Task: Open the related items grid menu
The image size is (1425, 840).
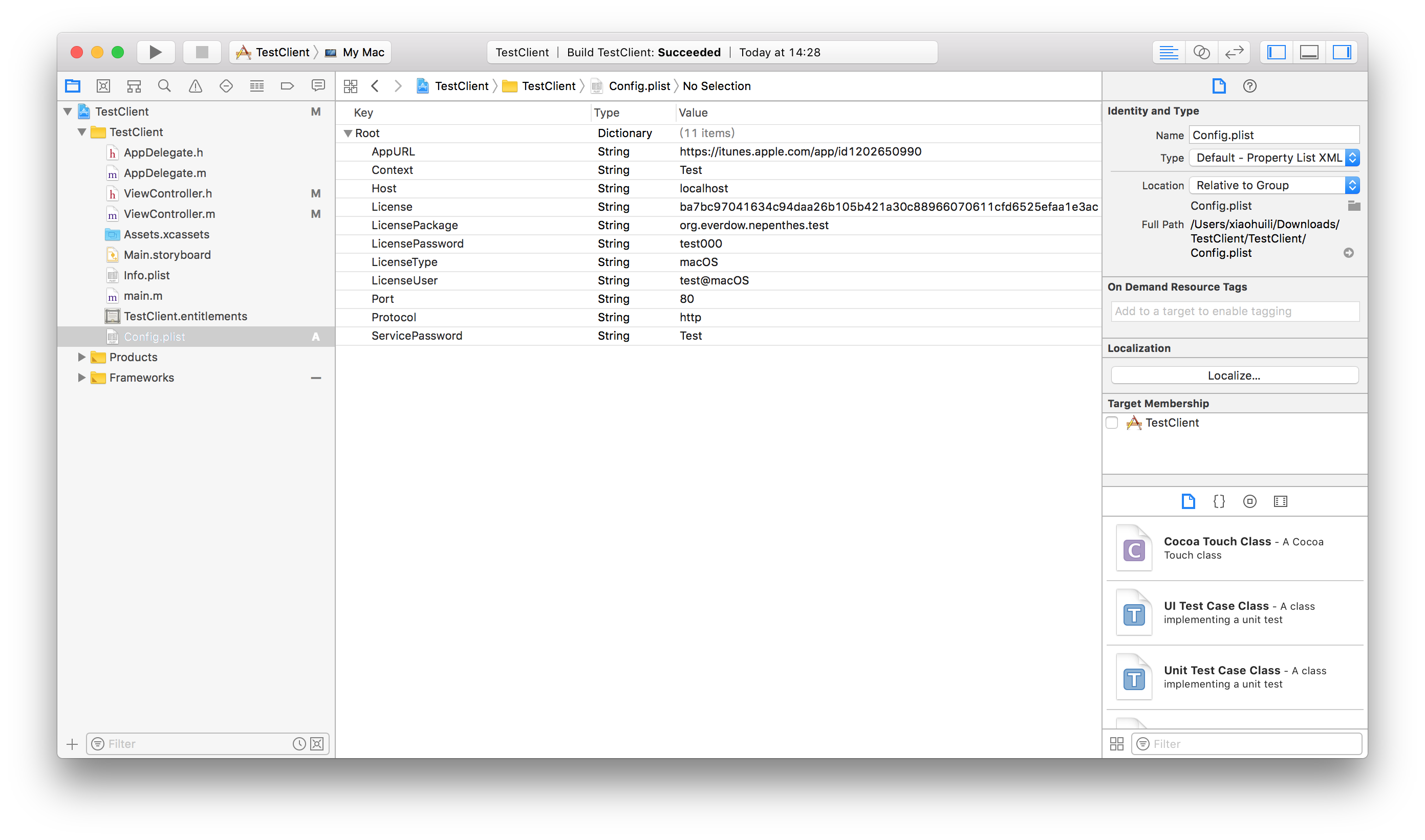Action: (351, 86)
